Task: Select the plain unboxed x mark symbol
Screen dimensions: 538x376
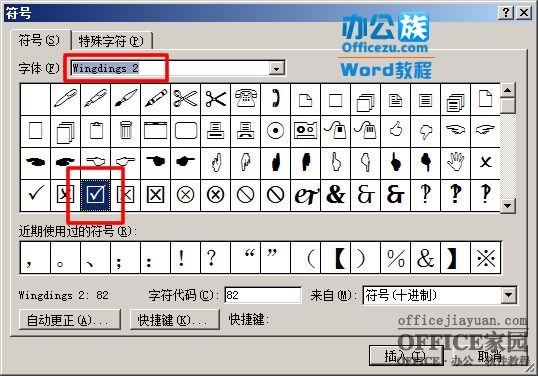Action: pyautogui.click(x=486, y=163)
